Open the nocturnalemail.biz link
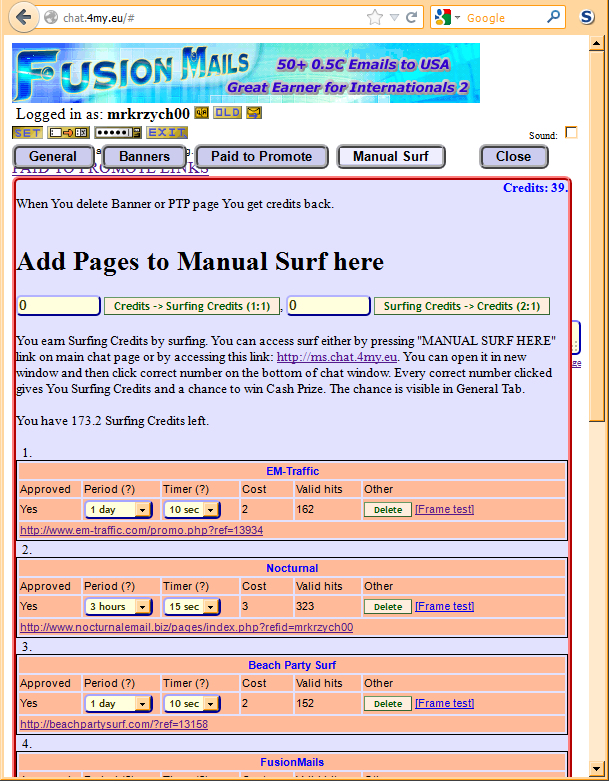The image size is (609, 781). click(187, 627)
